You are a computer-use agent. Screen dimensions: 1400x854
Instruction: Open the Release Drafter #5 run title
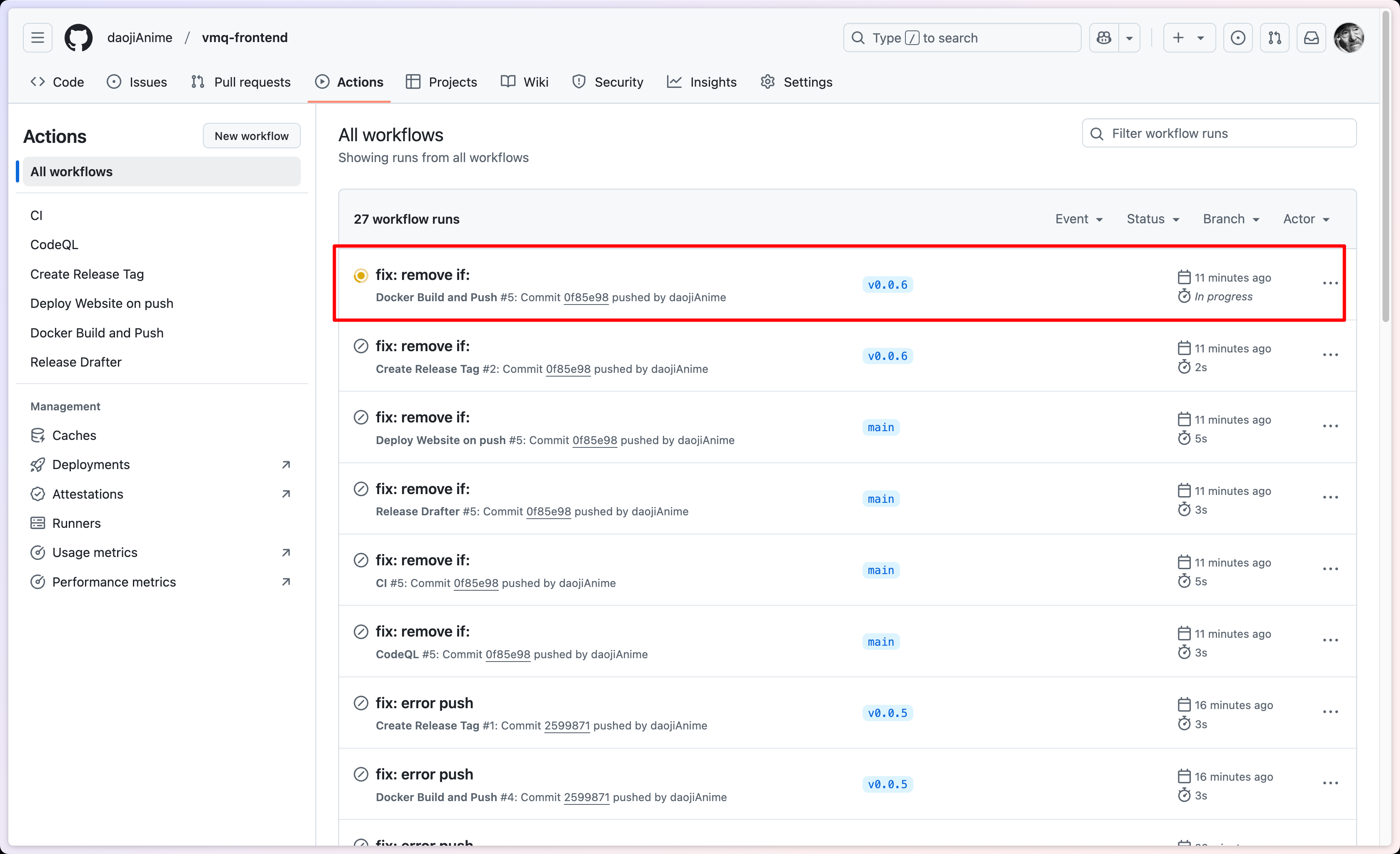(x=422, y=489)
